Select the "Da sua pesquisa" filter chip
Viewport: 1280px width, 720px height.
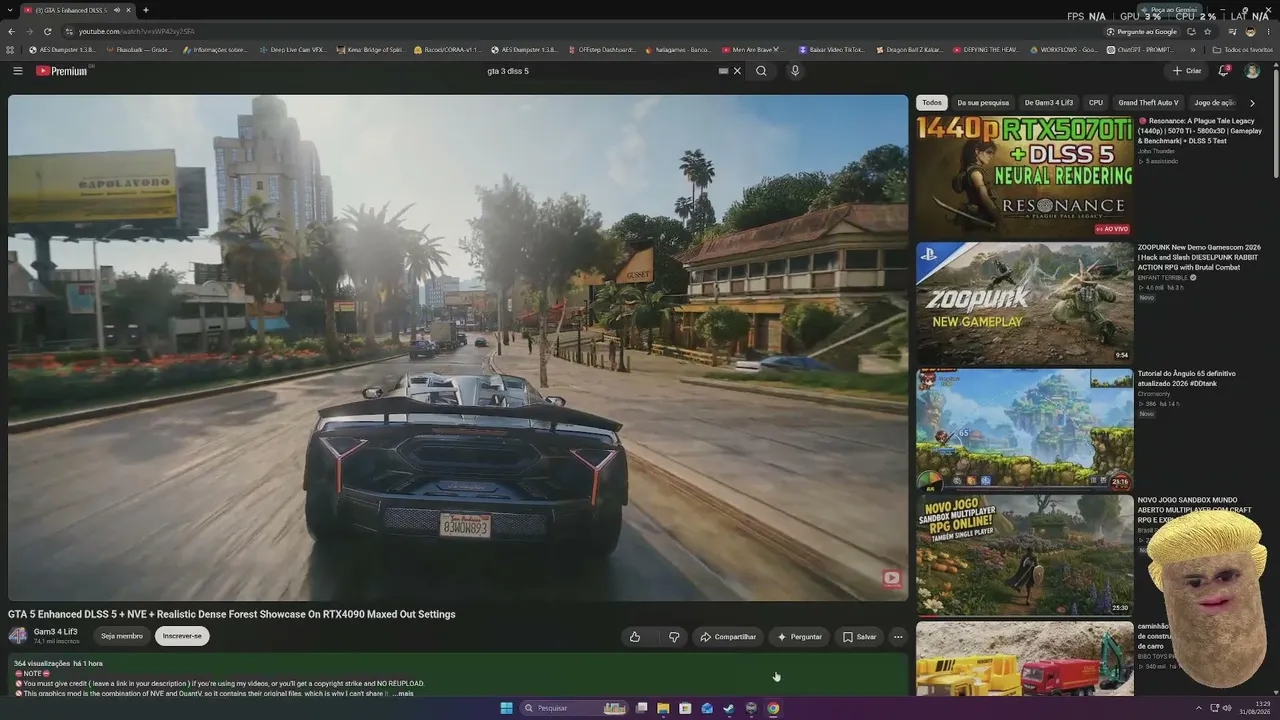click(x=983, y=103)
